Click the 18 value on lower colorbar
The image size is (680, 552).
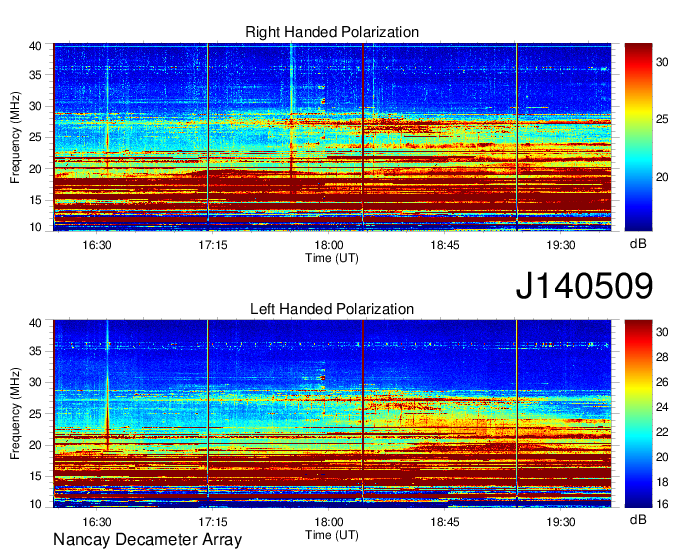coord(662,482)
